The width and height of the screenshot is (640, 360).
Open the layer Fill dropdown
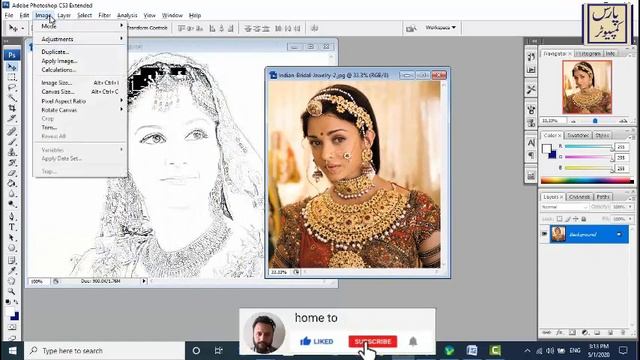630,219
